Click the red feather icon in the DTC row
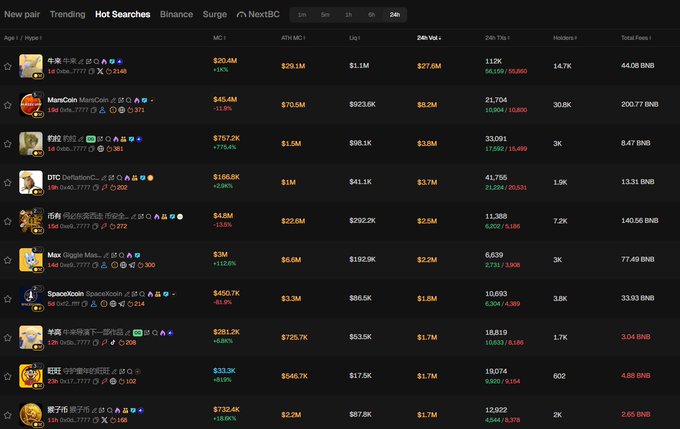 pyautogui.click(x=104, y=187)
